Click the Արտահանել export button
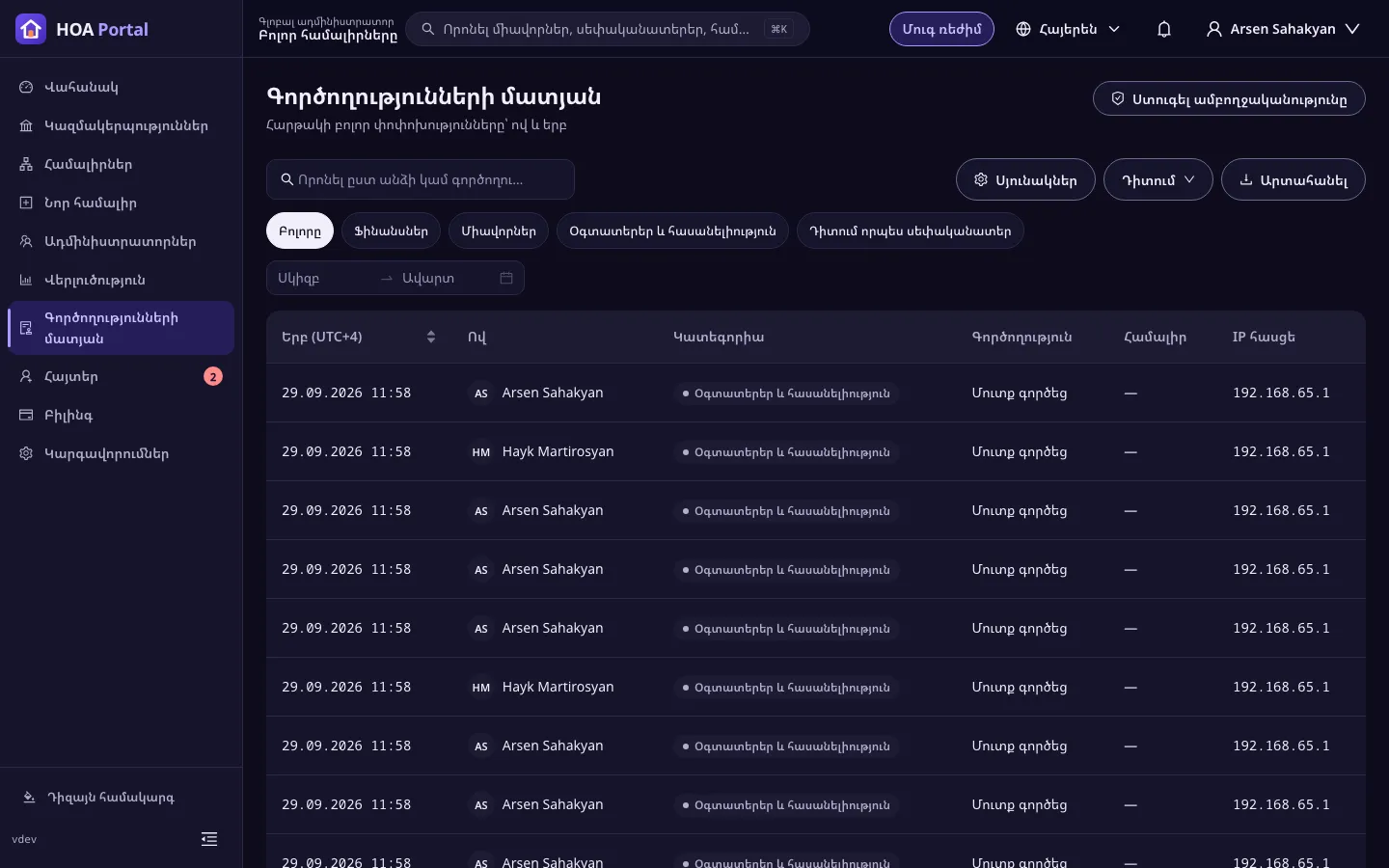The image size is (1389, 868). point(1294,179)
